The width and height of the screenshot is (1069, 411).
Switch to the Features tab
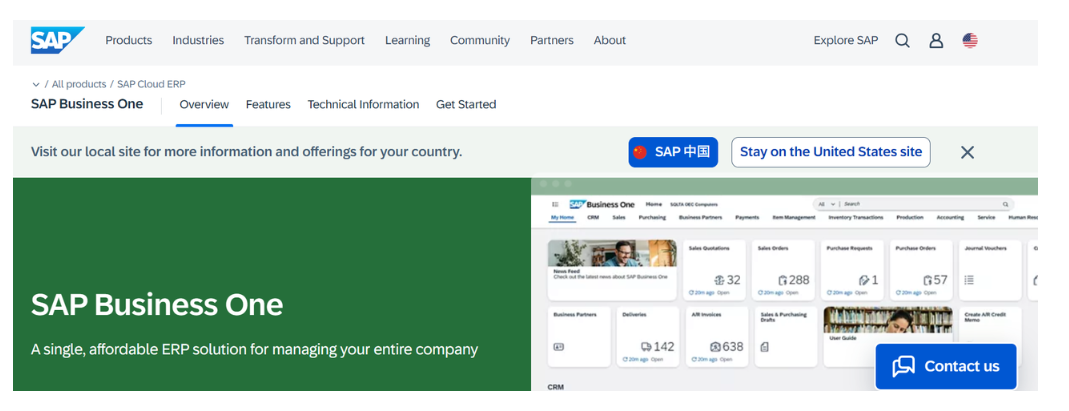(268, 105)
